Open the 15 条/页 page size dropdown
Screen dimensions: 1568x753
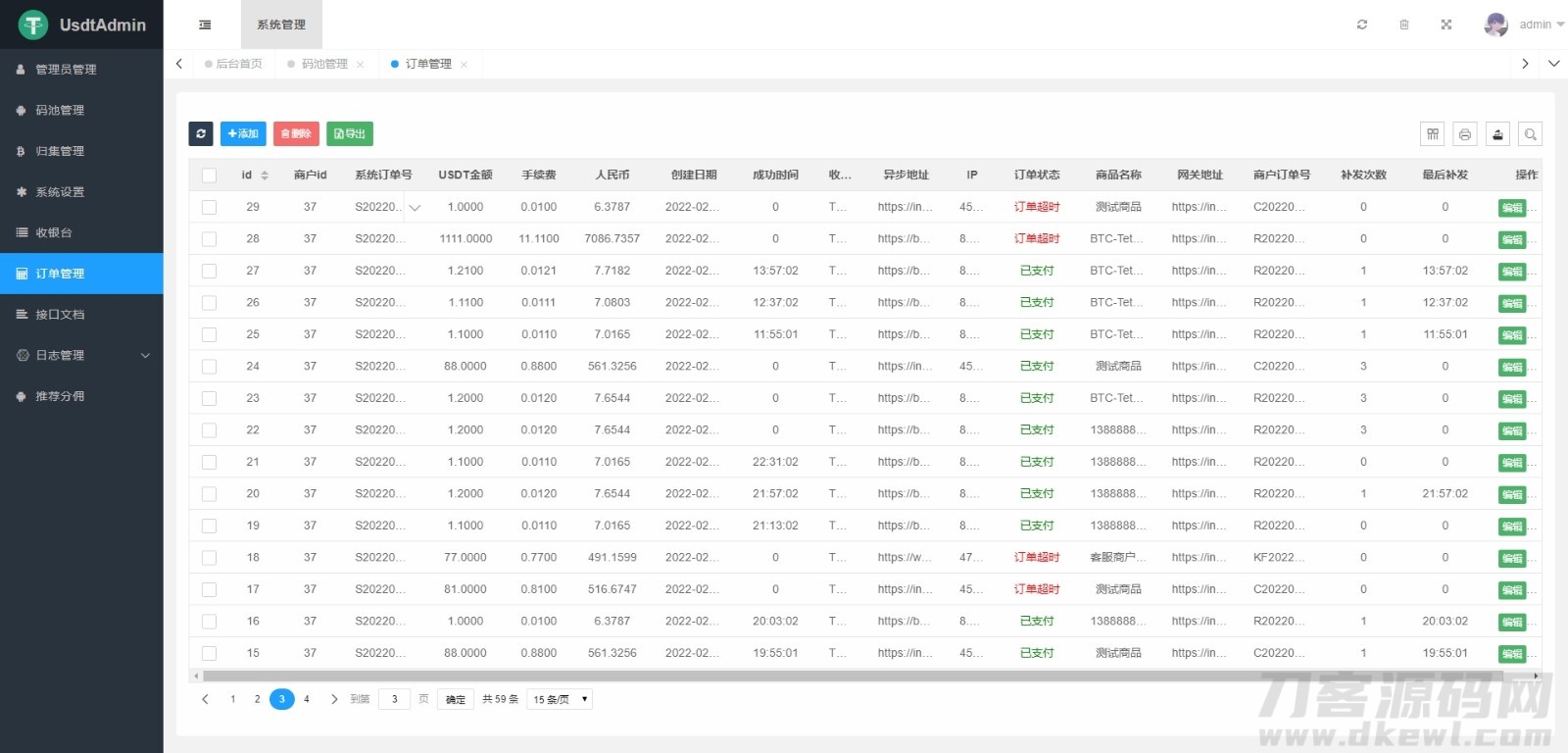[x=560, y=699]
